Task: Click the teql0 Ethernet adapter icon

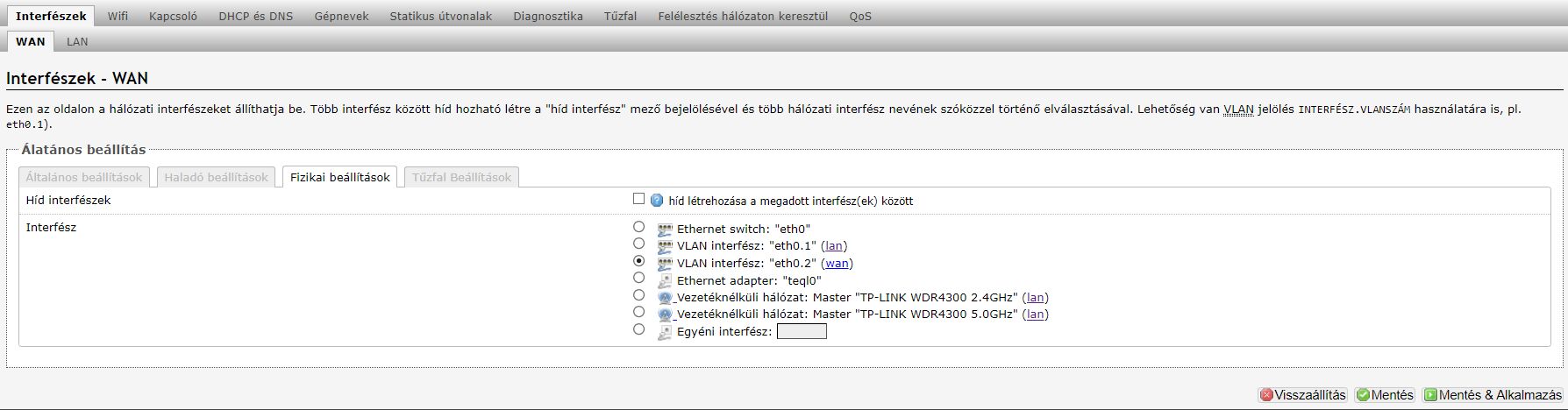Action: point(665,281)
